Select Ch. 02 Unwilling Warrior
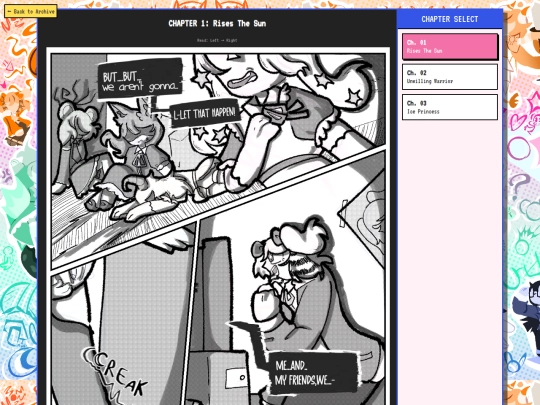 click(x=450, y=77)
